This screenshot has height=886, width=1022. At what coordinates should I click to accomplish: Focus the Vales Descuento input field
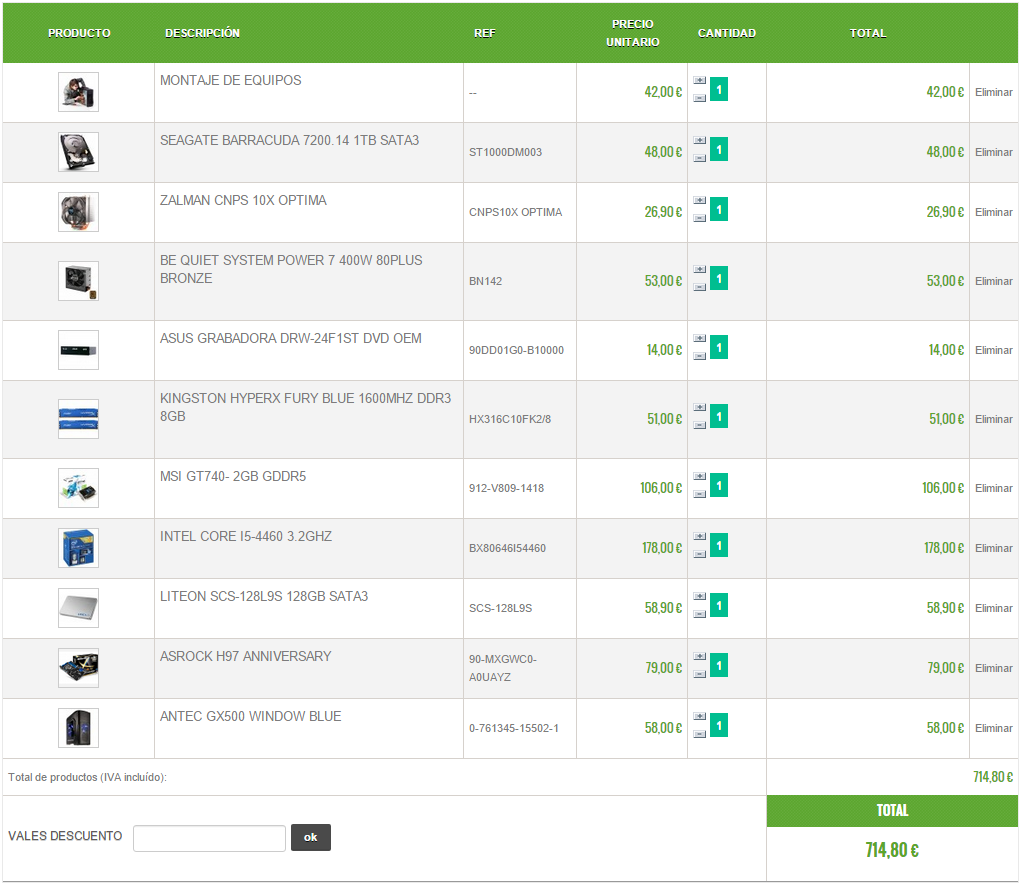209,838
